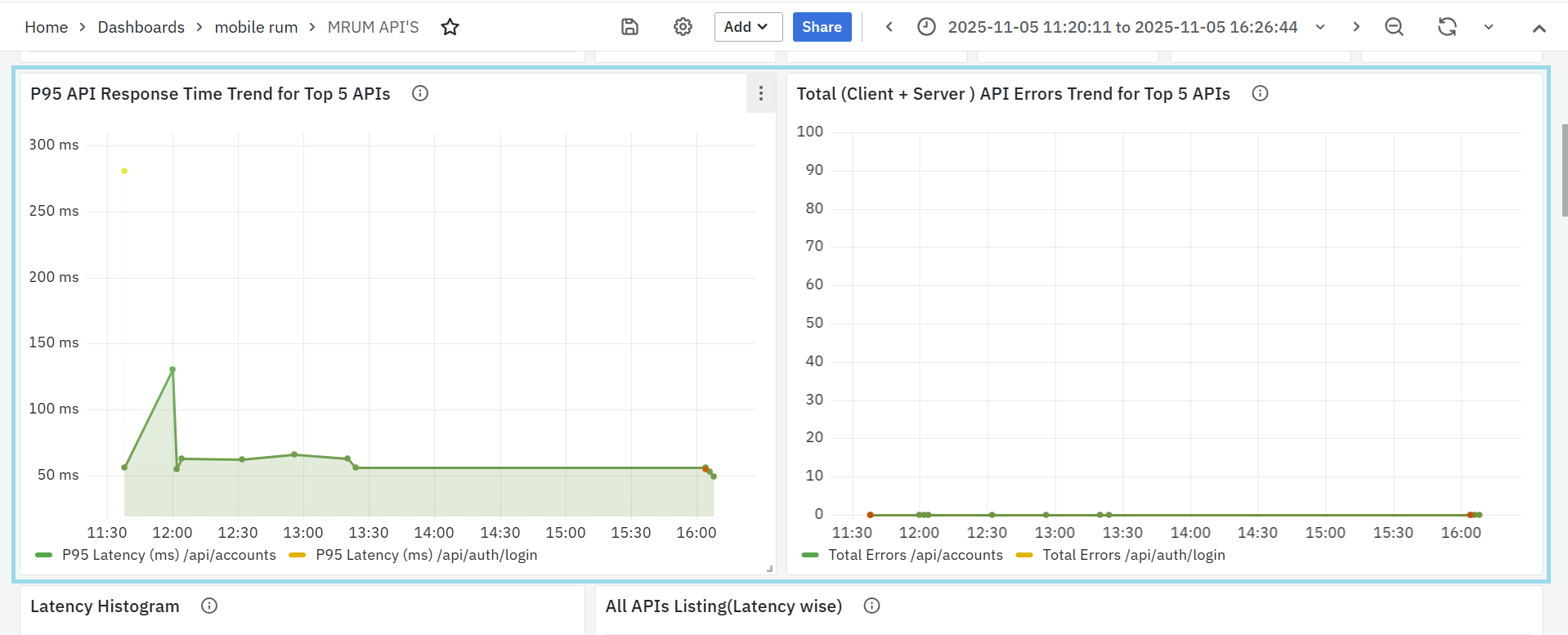The width and height of the screenshot is (1568, 635).
Task: Star the MRUM API'S dashboard as favorite
Action: [x=450, y=27]
